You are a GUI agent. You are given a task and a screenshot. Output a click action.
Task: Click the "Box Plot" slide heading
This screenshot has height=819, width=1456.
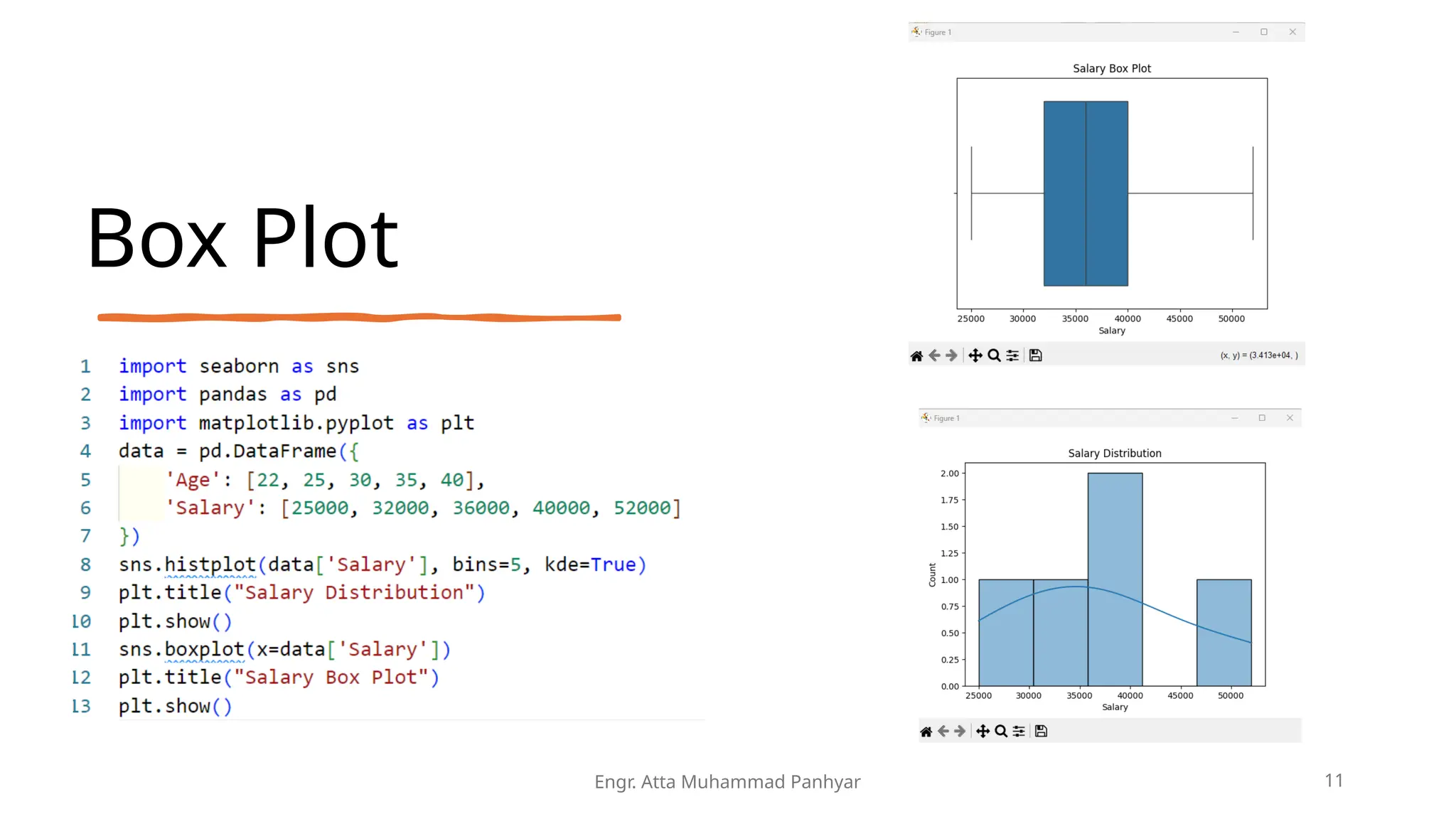[x=242, y=238]
